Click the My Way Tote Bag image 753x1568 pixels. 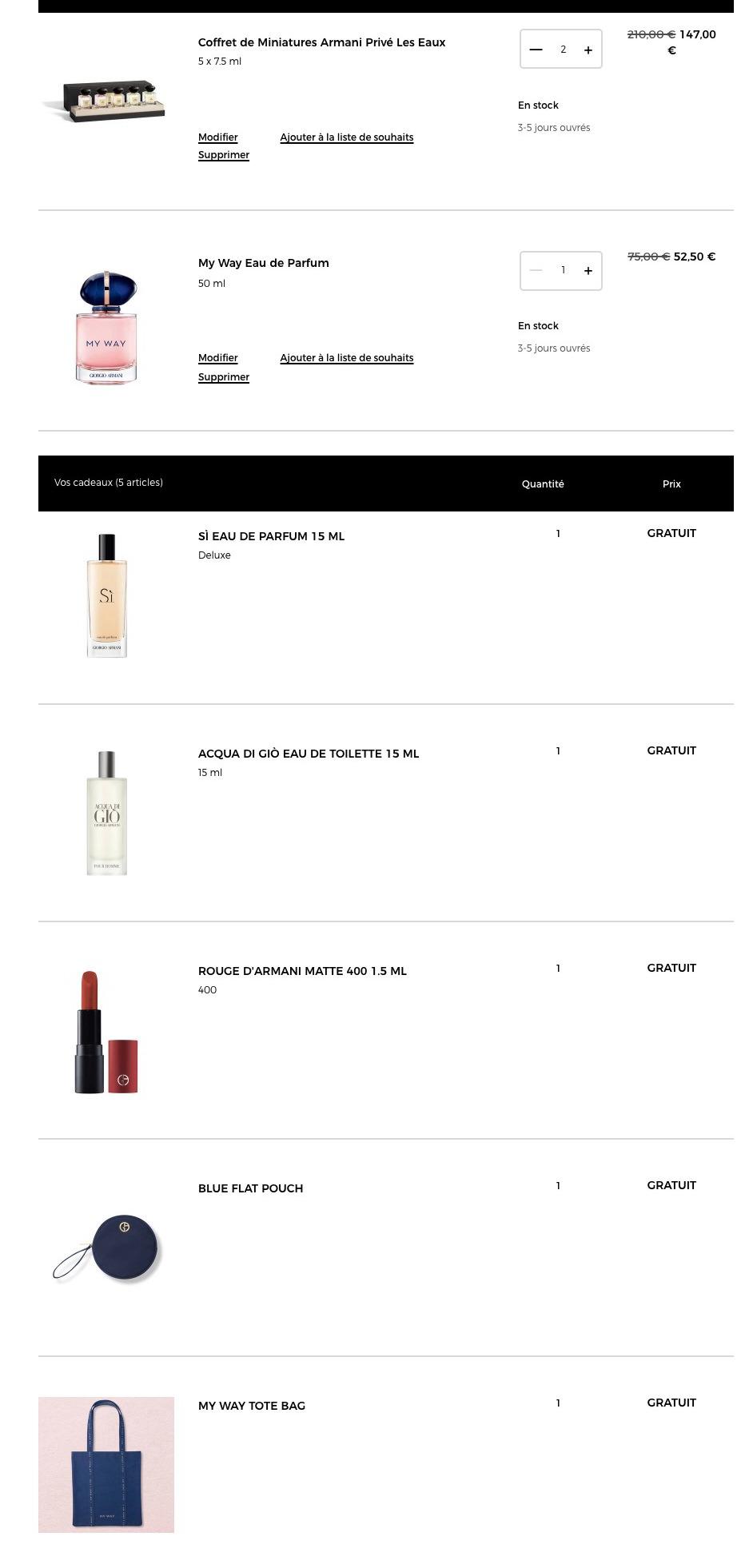tap(106, 1465)
